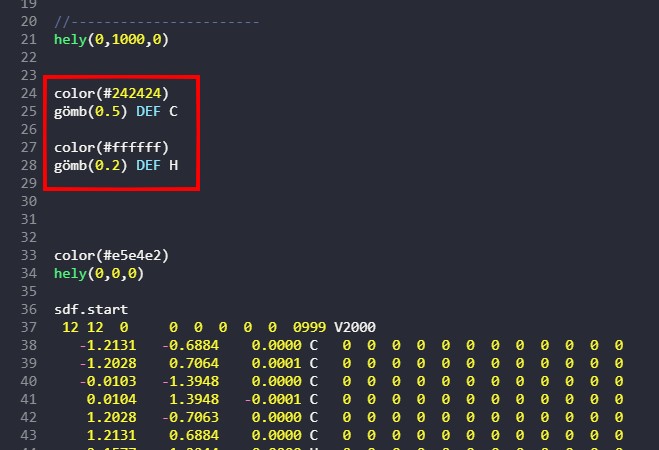The image size is (659, 450).
Task: Click line number 43 in the gutter
Action: click(x=28, y=435)
